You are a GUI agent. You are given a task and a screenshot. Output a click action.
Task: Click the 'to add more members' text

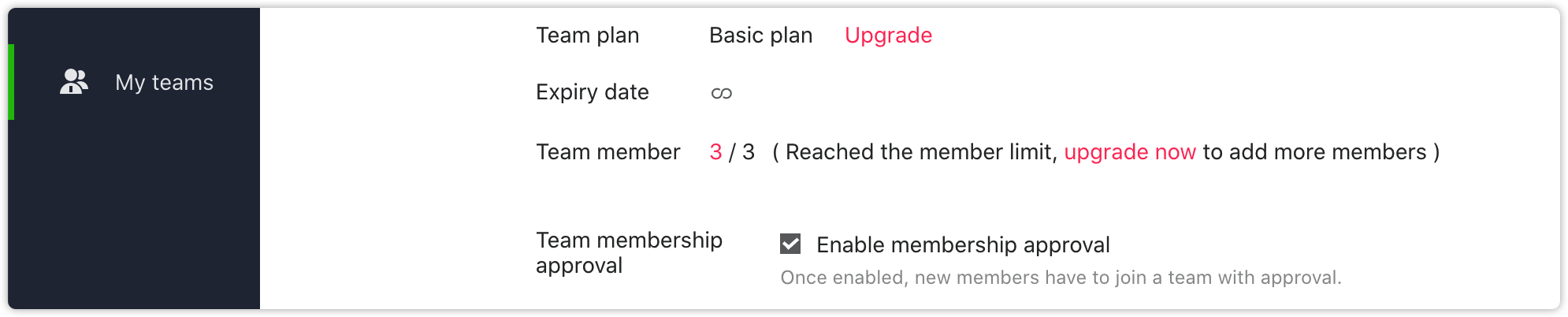click(x=1314, y=152)
